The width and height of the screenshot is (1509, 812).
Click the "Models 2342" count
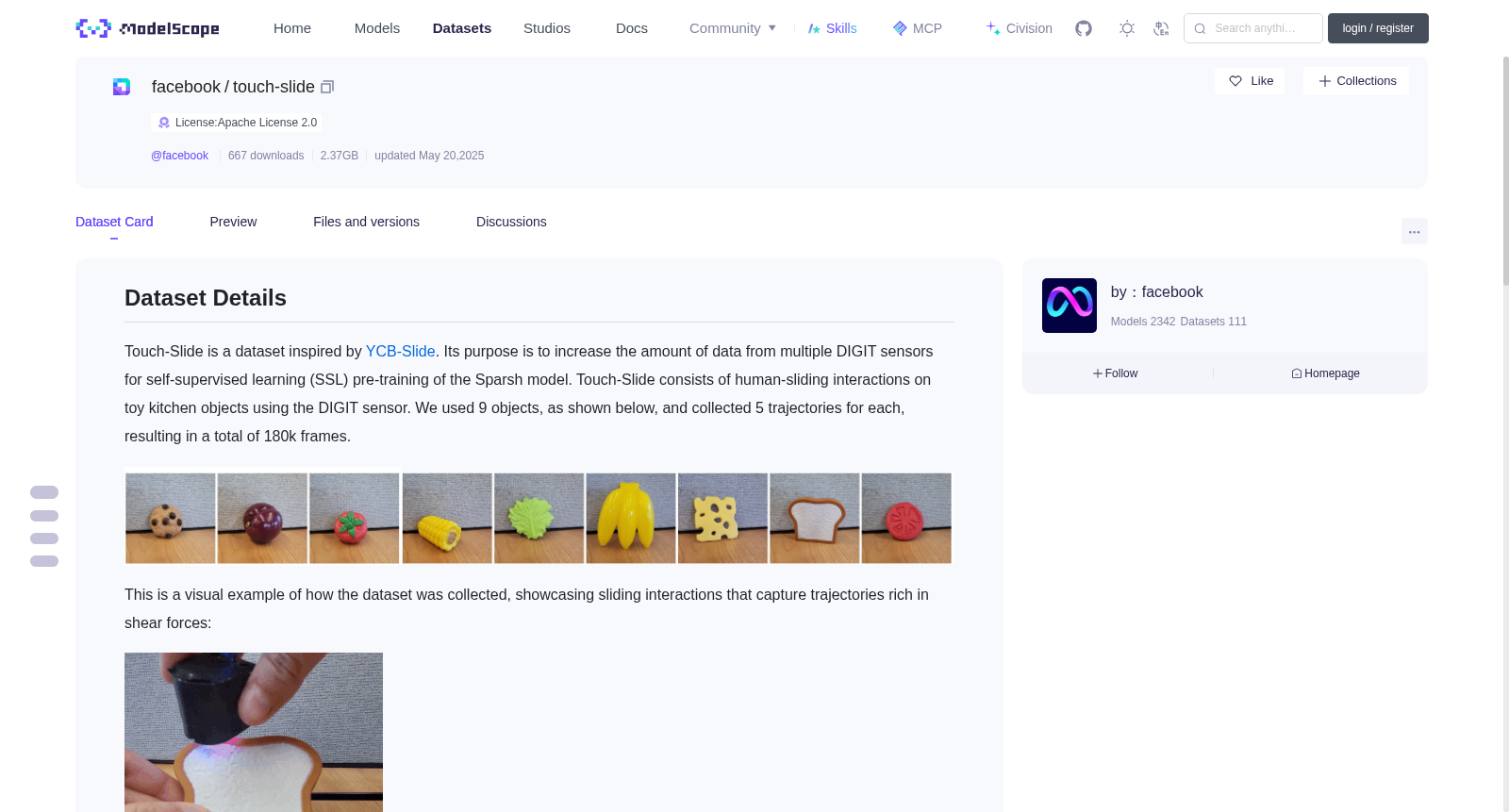[1143, 322]
